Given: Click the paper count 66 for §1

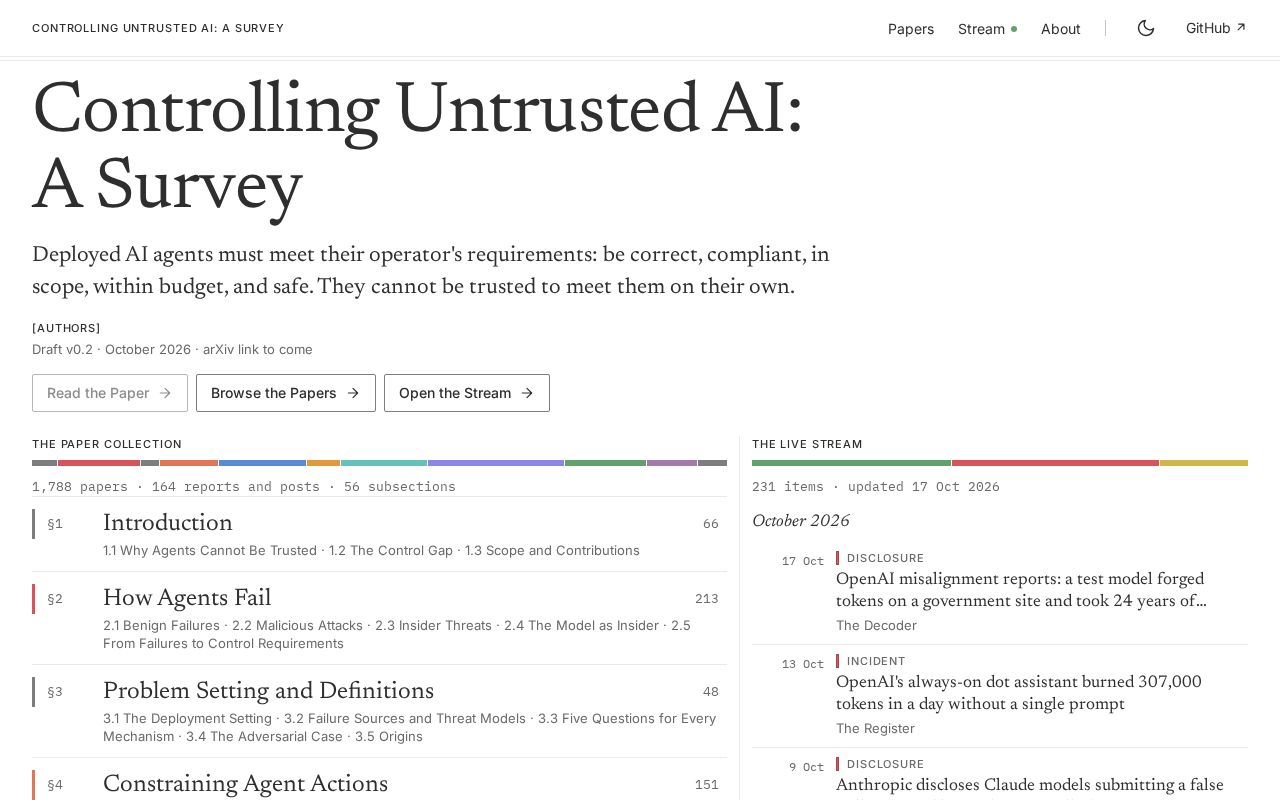Looking at the screenshot, I should [711, 524].
